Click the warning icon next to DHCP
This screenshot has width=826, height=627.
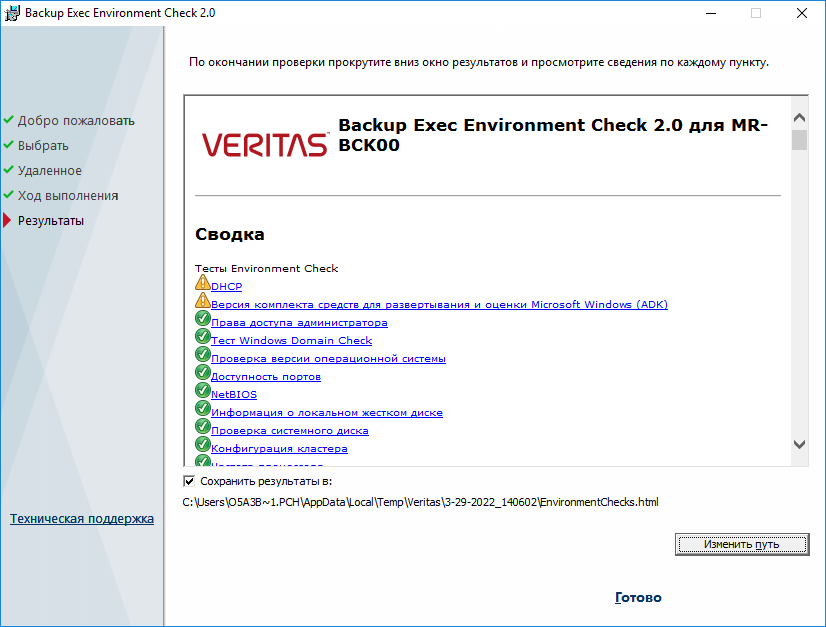coord(203,283)
